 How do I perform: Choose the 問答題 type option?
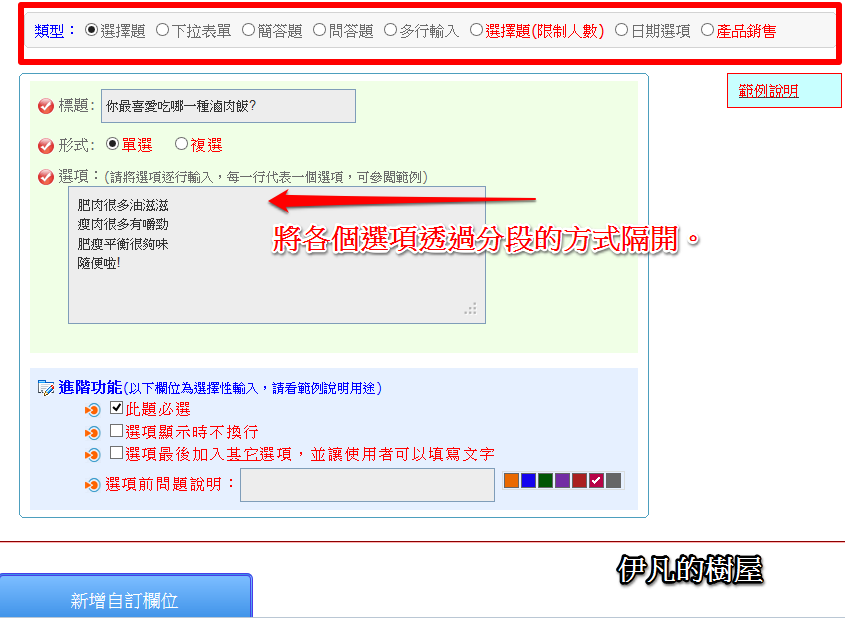[320, 30]
